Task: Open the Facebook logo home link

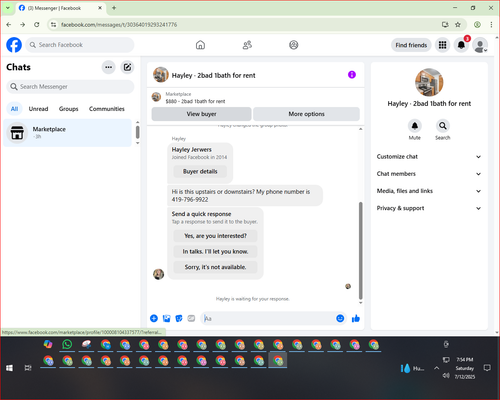Action: (x=14, y=45)
